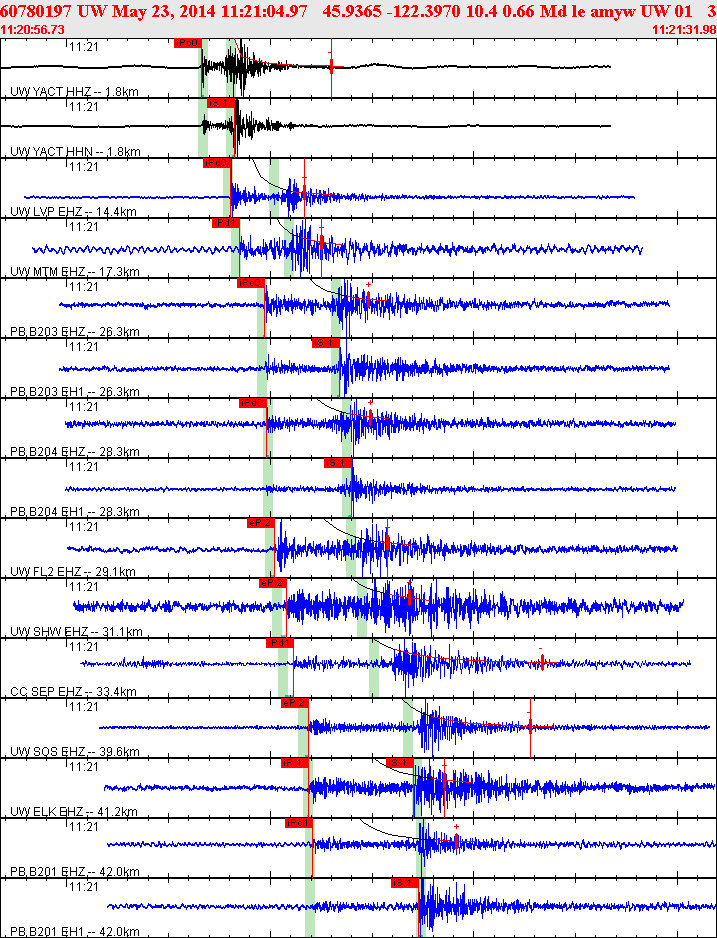The image size is (717, 938).
Task: Click the label UW YACT HHZ -- 1.8km
Action: point(74,92)
